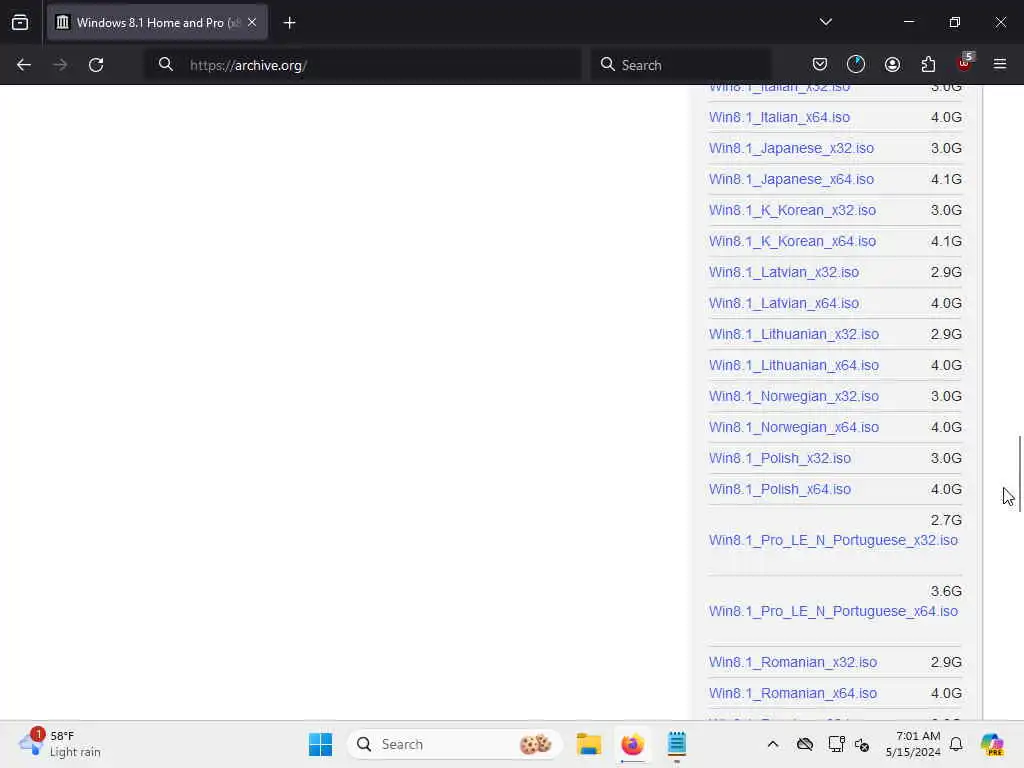Screen dimensions: 1024x768
Task: Download Win8.1_Pro_LE_N_Portuguese_x32.iso
Action: pos(833,541)
